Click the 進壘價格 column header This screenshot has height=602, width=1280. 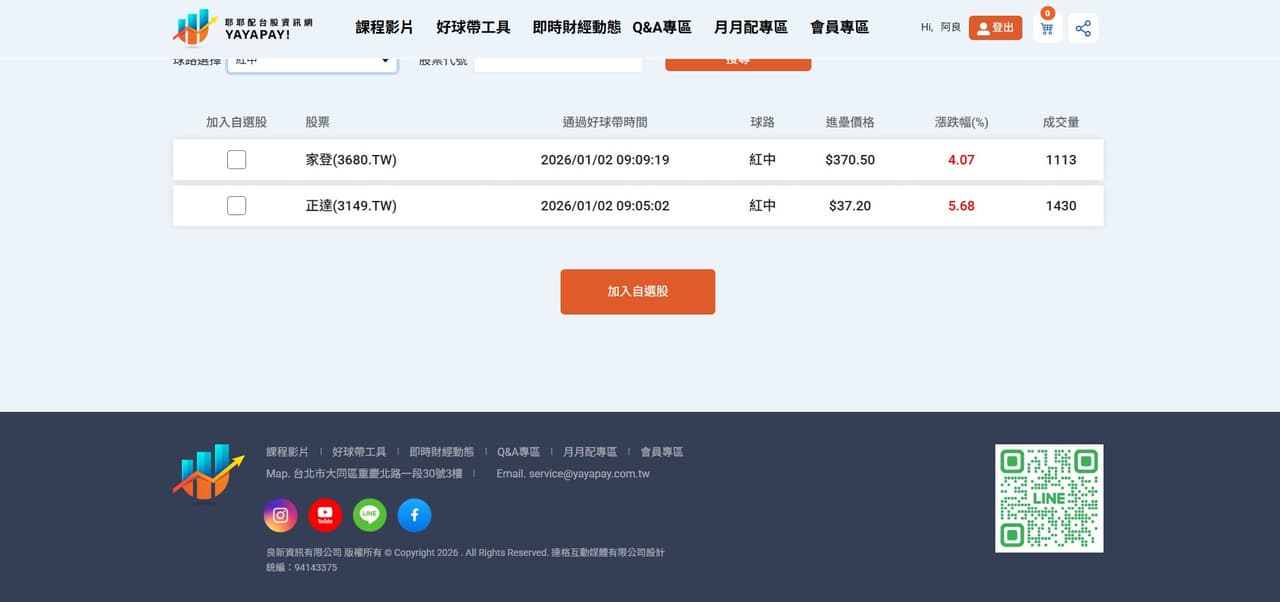(x=850, y=122)
